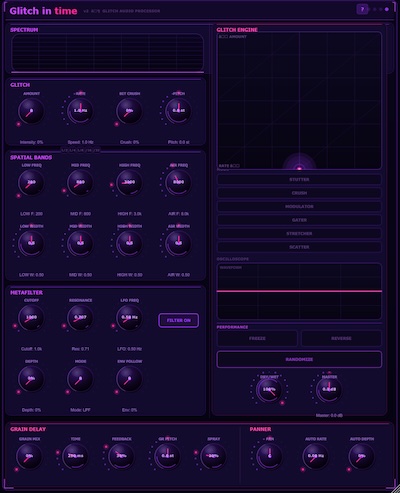
Task: Click the Grain Delay TIME knob
Action: tap(76, 456)
